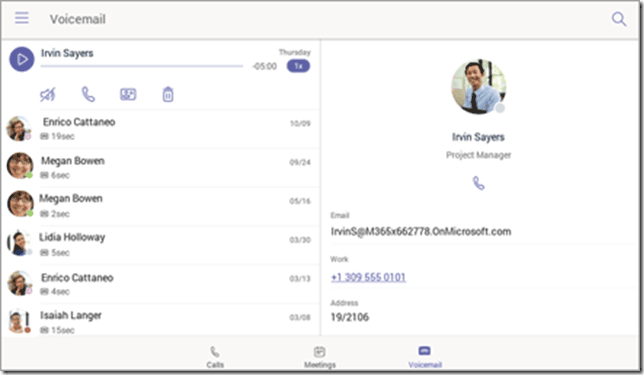Click Irvin Sayers profile photo in details
This screenshot has width=644, height=375.
(478, 87)
